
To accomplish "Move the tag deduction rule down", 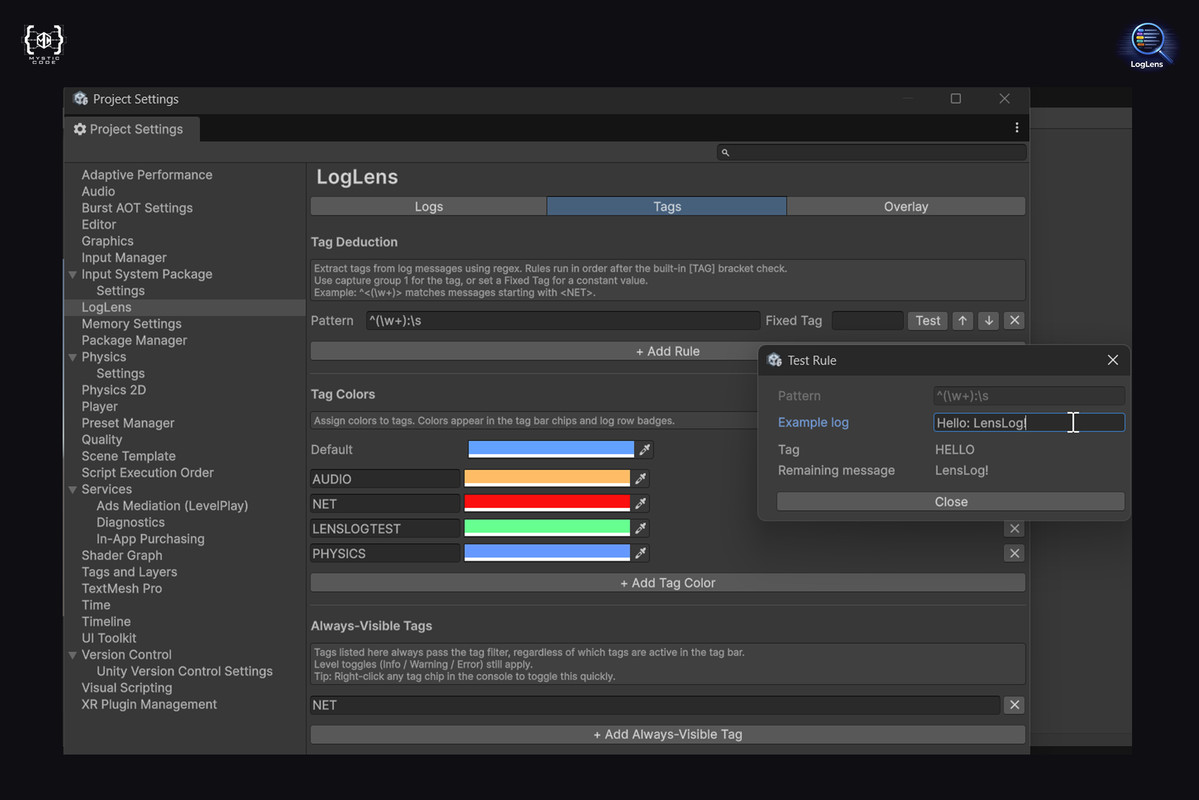I will (x=989, y=320).
